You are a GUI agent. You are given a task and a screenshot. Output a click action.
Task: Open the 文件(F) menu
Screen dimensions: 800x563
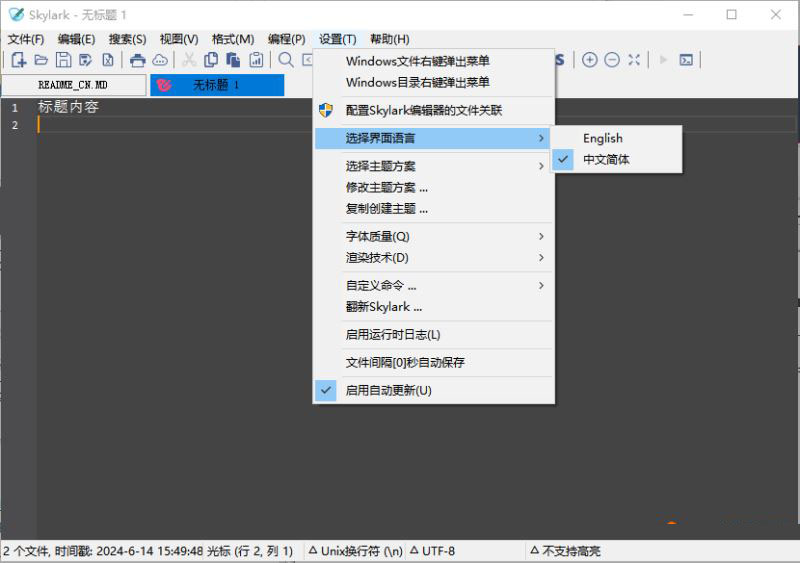coord(26,39)
